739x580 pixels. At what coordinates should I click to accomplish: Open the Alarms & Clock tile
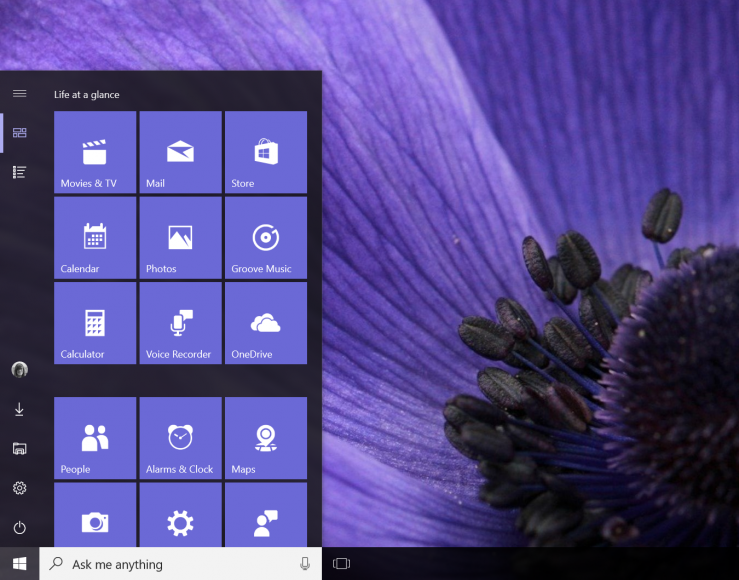pos(180,438)
